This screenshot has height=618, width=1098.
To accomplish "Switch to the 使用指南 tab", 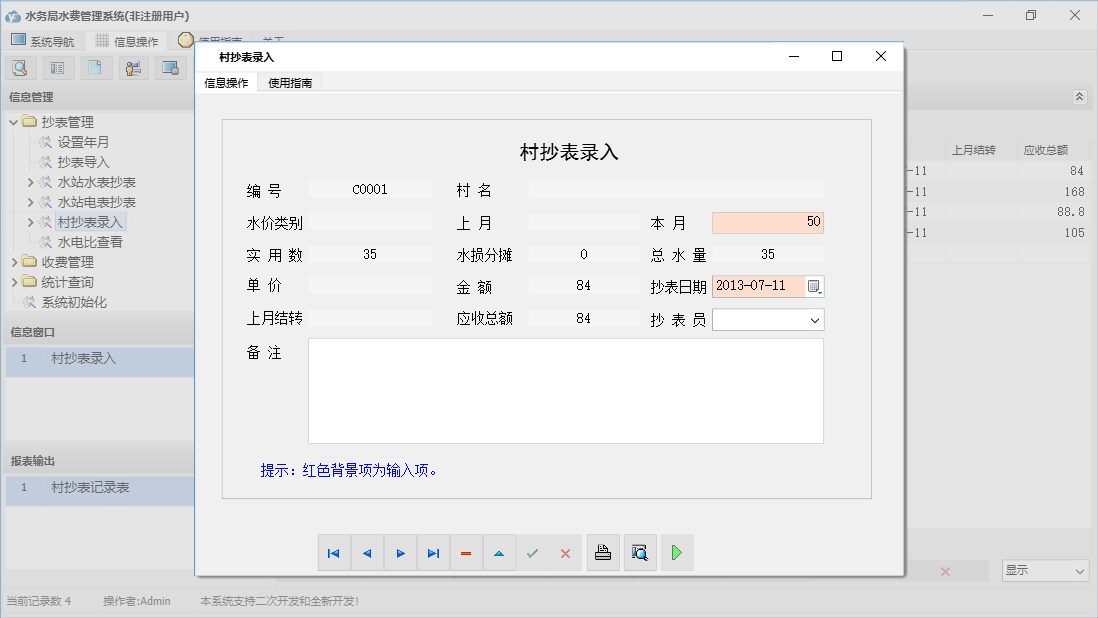I will tap(289, 82).
